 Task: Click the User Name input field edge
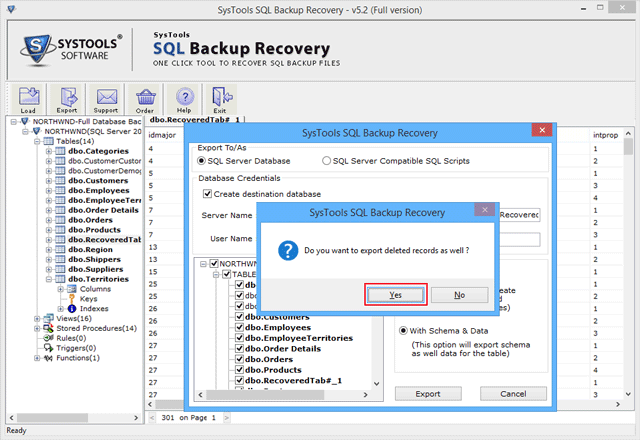(x=520, y=239)
